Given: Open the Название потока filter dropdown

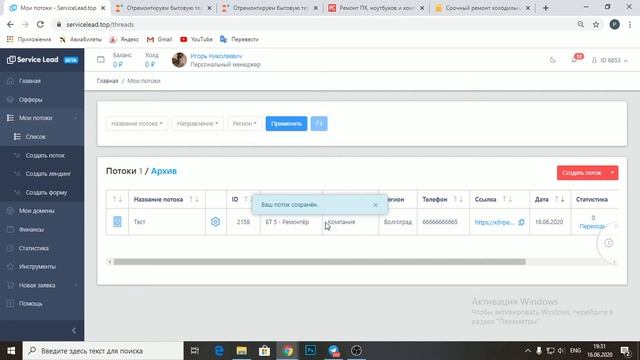Looking at the screenshot, I should 137,123.
